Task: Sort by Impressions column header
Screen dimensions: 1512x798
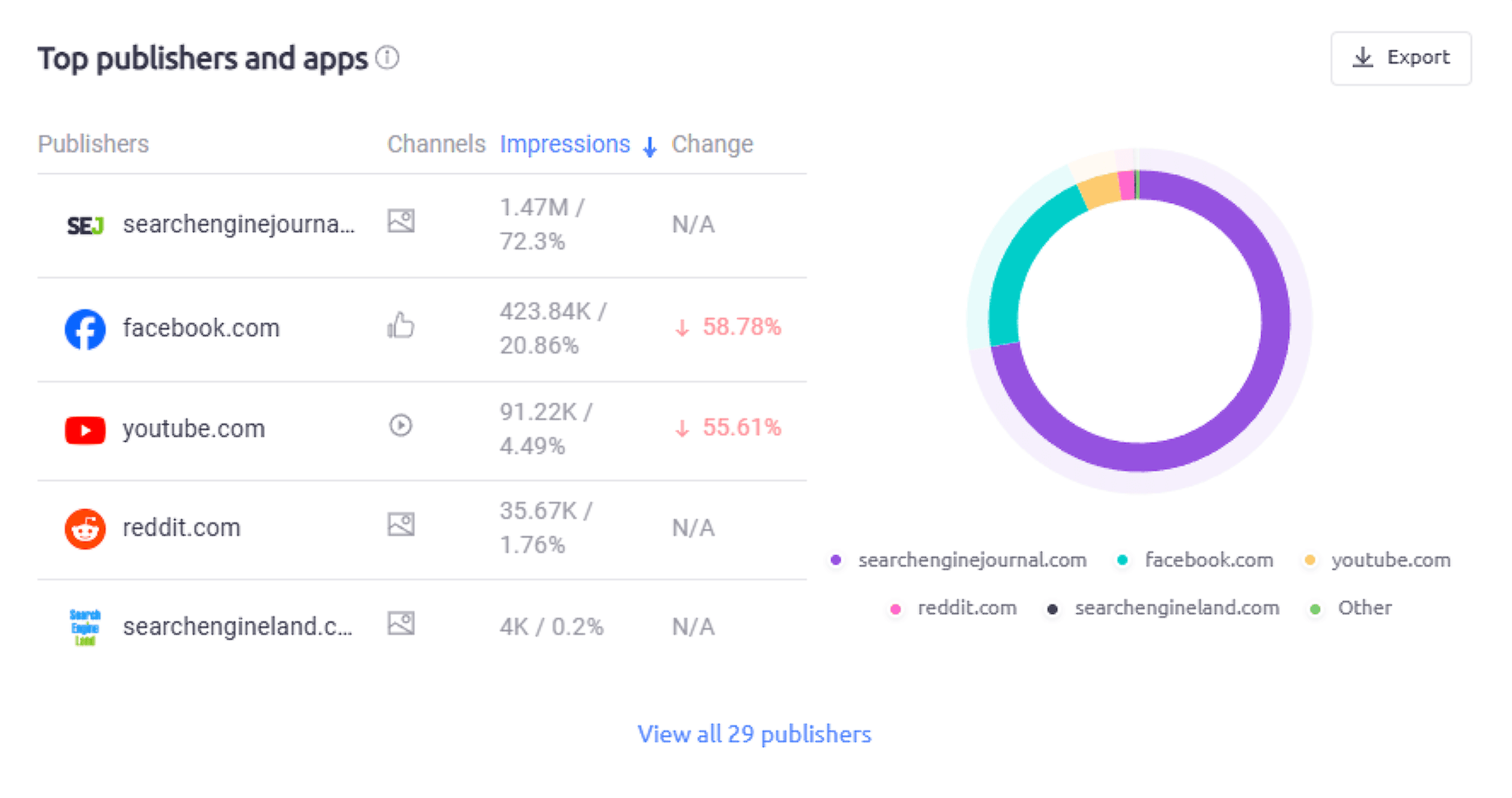Action: [x=578, y=144]
